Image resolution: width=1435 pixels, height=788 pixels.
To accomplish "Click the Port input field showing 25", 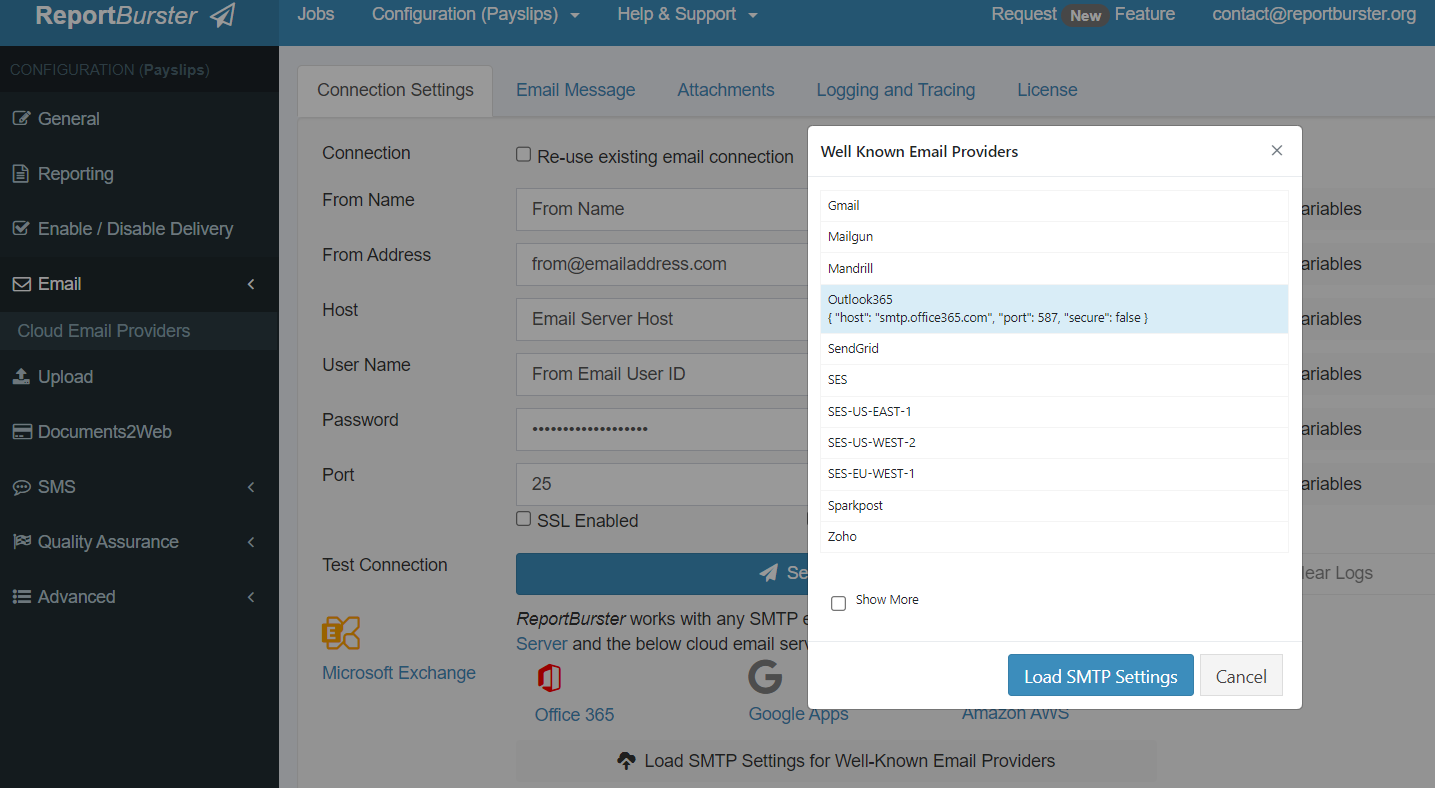I will tap(662, 484).
